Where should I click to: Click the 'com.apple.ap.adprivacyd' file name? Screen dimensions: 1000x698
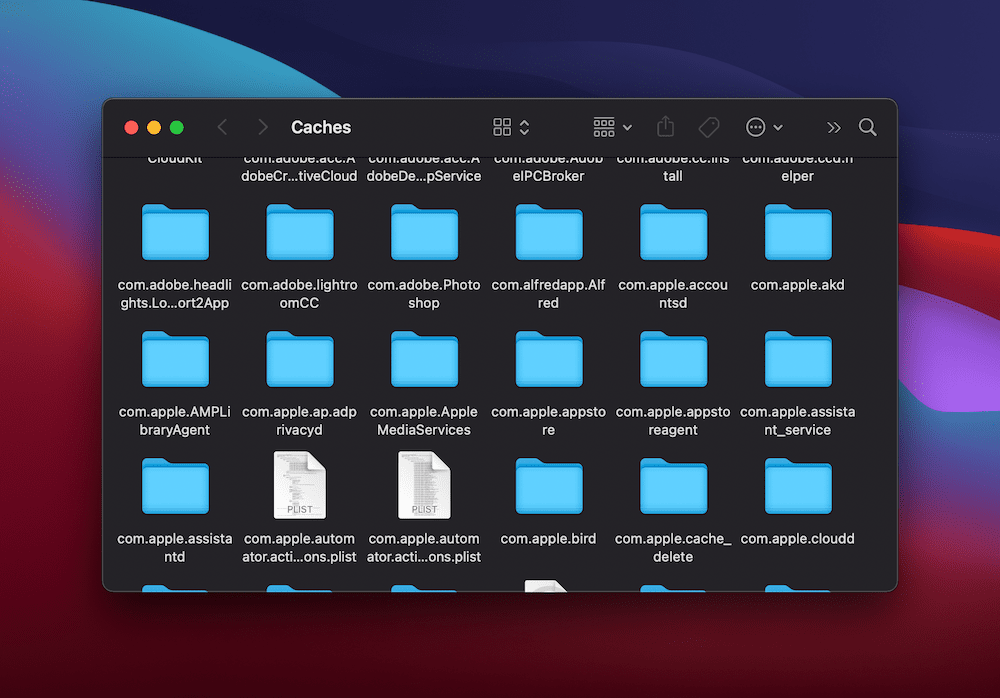click(299, 421)
